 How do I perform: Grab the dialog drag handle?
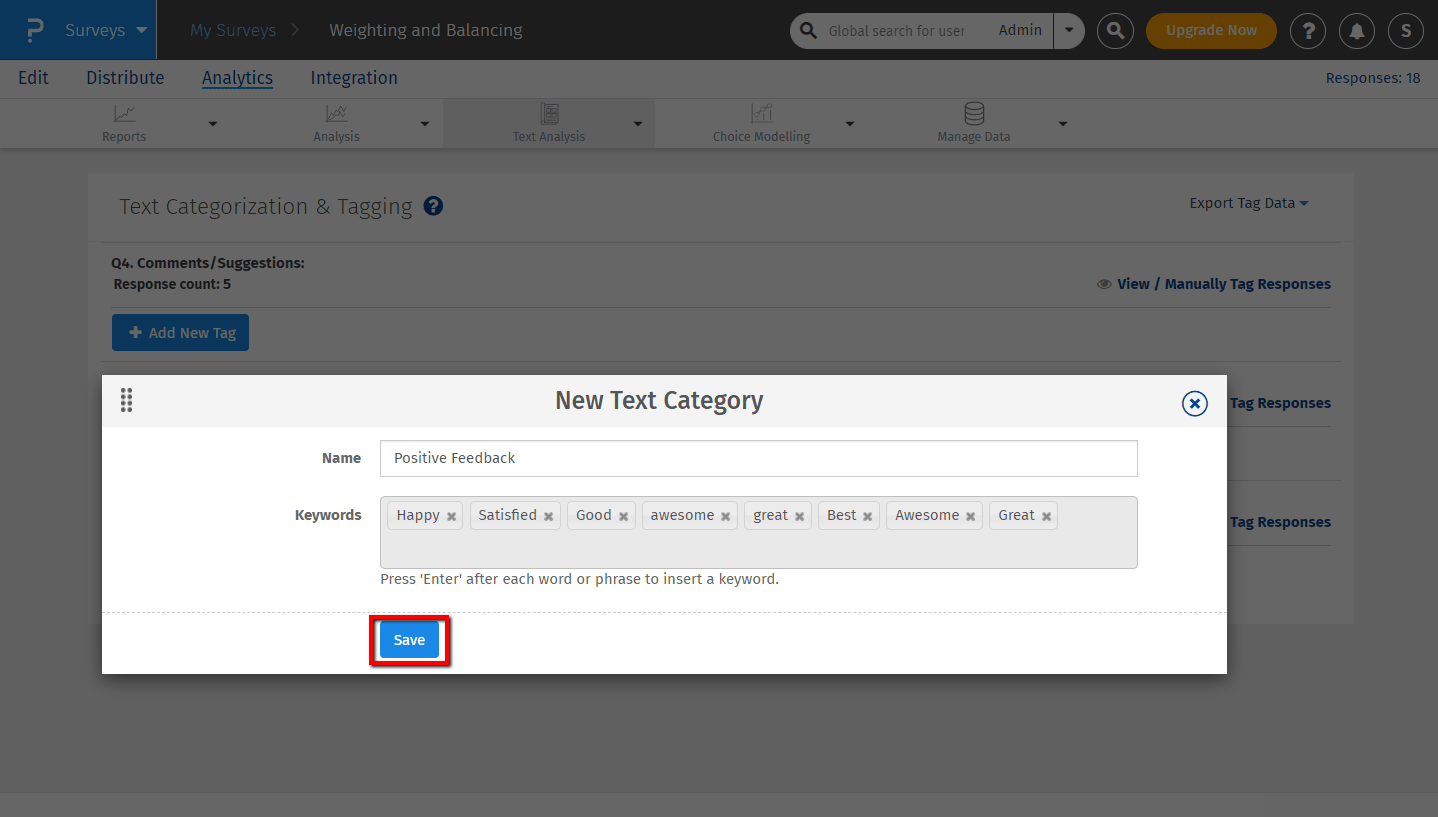(126, 400)
